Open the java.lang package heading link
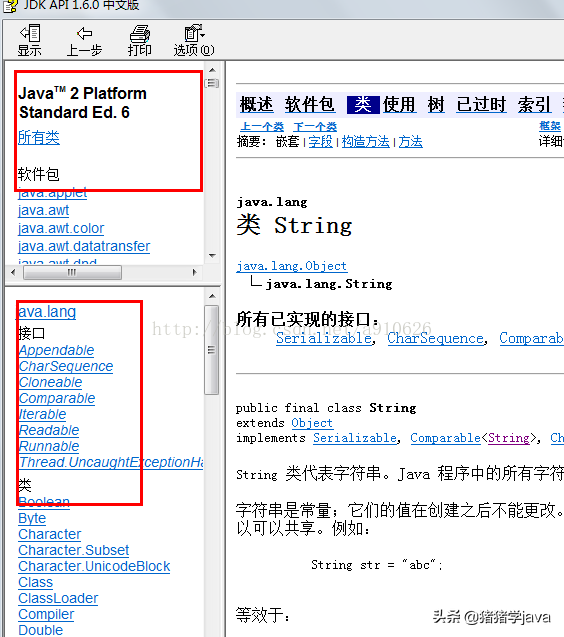Viewport: 564px width, 637px height. pos(47,312)
